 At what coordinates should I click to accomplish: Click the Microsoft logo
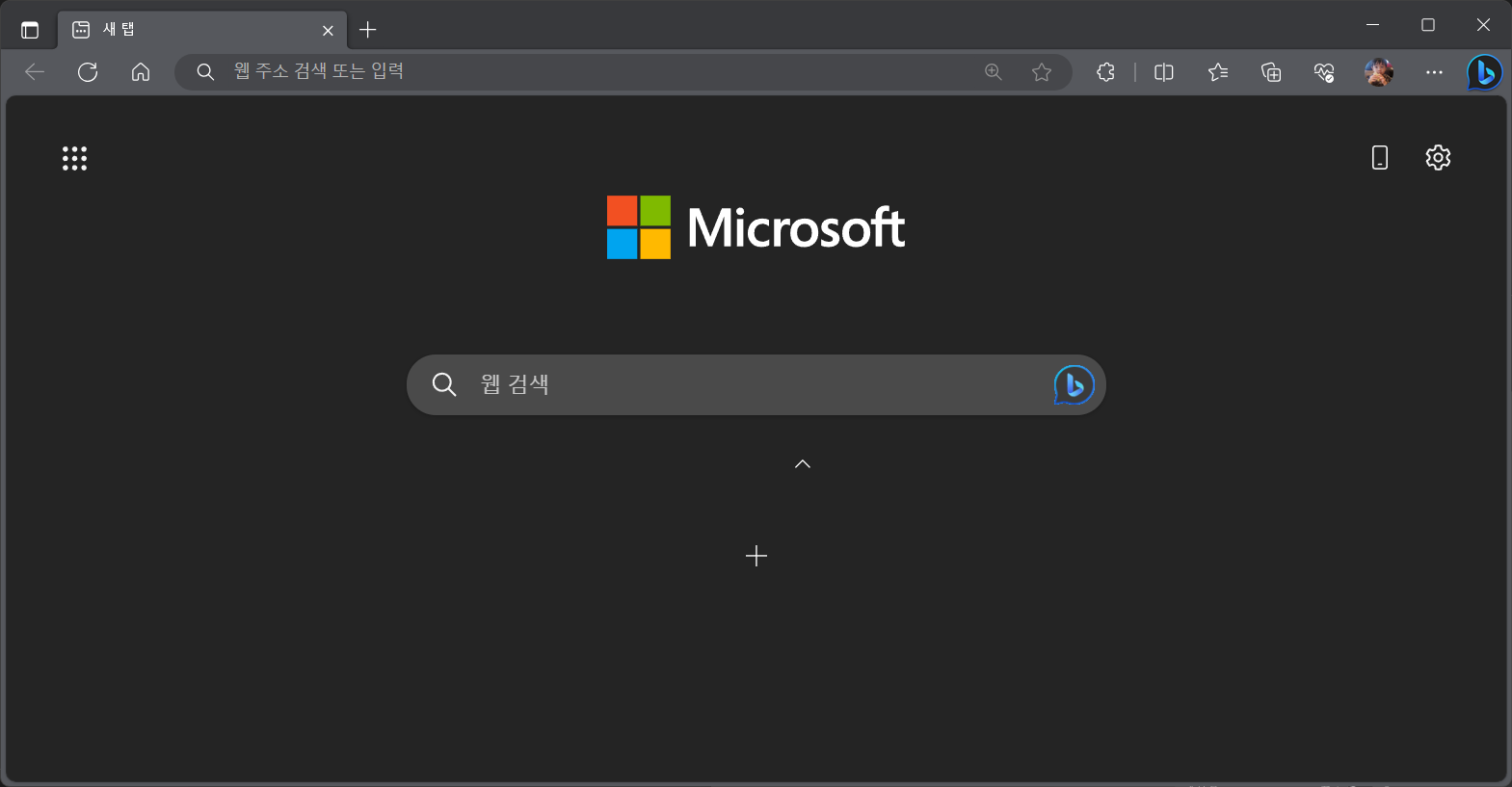pos(756,227)
